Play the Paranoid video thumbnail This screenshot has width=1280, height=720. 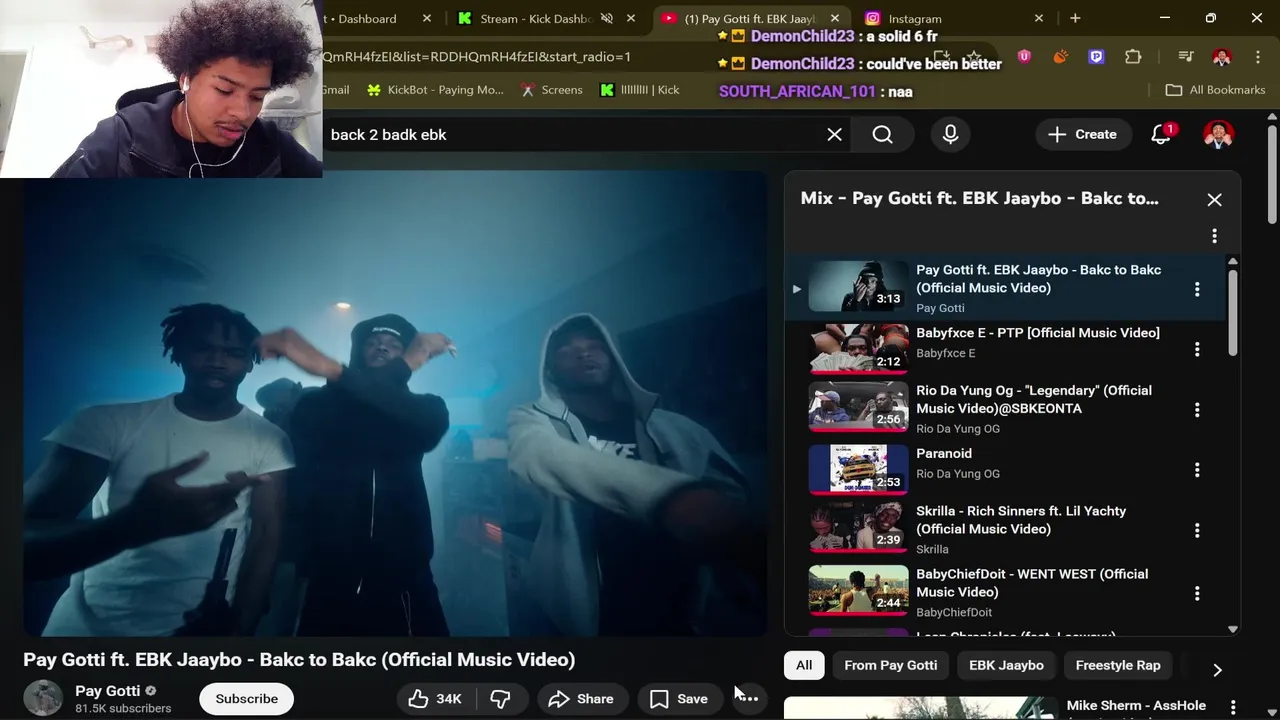point(858,469)
